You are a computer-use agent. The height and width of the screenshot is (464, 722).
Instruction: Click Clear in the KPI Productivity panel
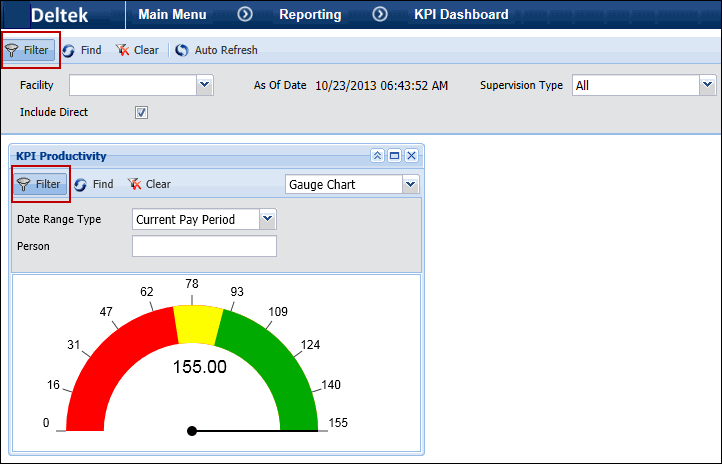tap(149, 184)
